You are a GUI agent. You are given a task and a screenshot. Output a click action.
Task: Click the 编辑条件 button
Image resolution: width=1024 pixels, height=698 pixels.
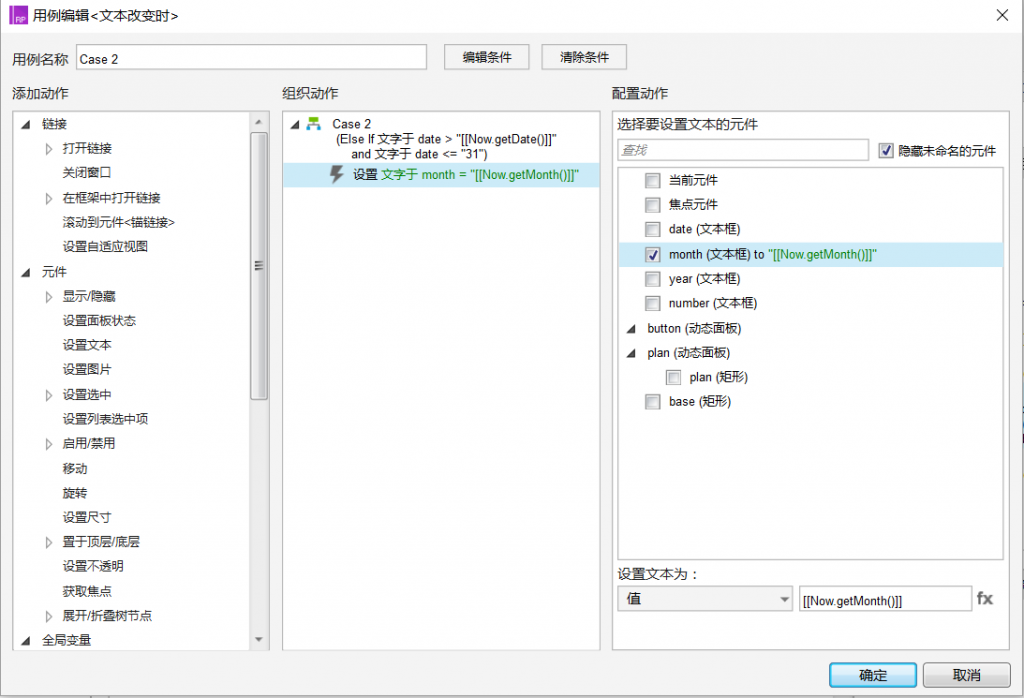[x=487, y=57]
